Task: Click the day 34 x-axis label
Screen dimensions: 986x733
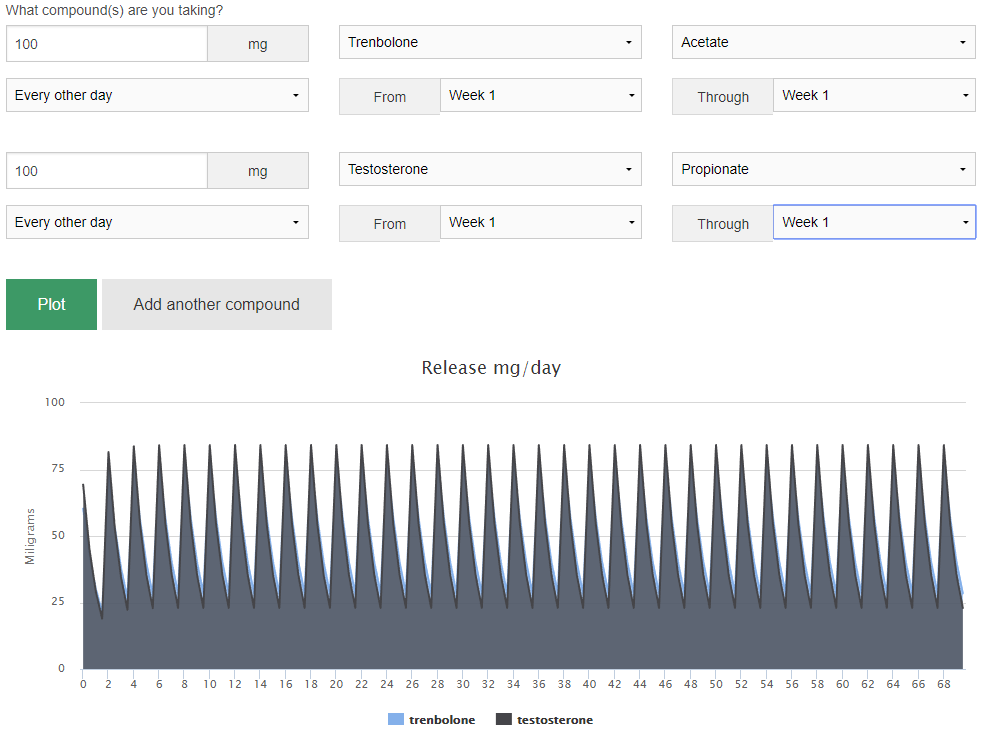Action: pyautogui.click(x=513, y=685)
